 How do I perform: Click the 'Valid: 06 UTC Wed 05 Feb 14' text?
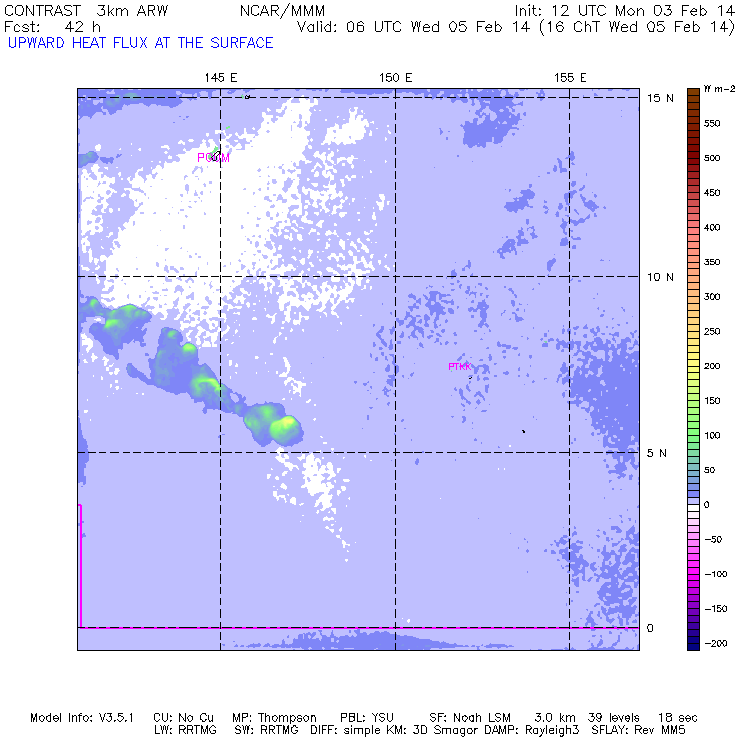(x=413, y=27)
